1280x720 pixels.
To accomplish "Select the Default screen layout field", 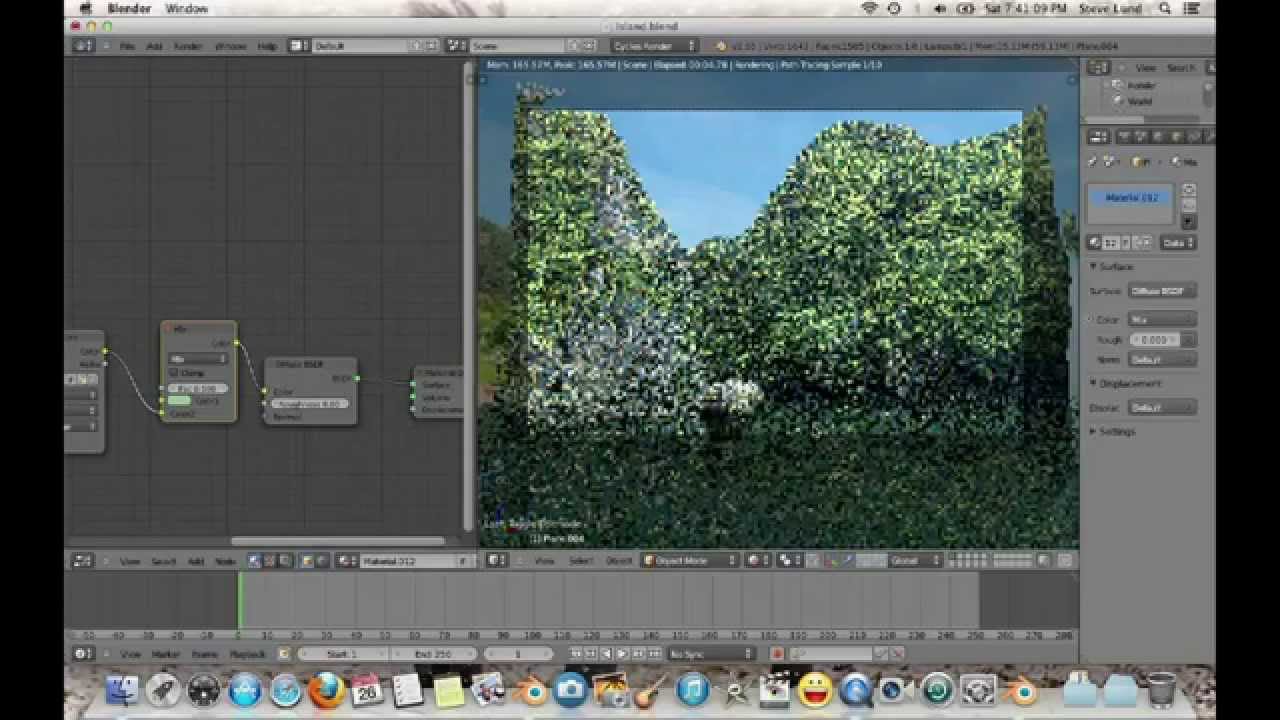I will point(361,46).
